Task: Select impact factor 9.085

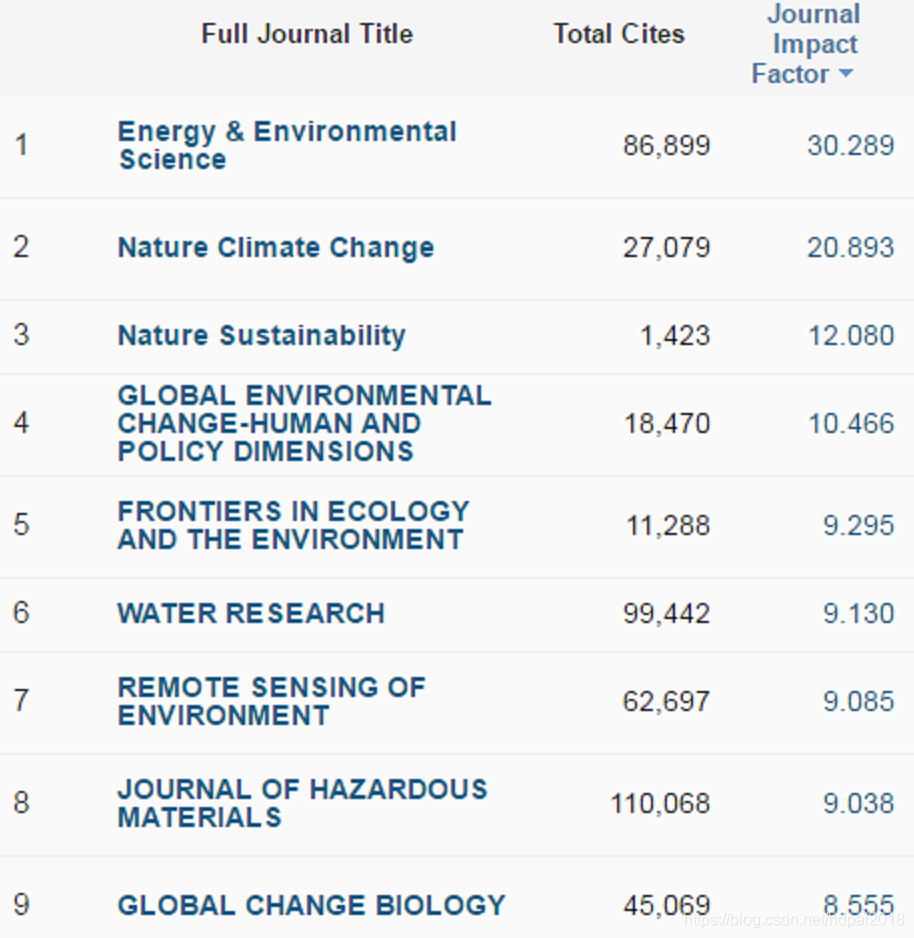Action: click(858, 701)
